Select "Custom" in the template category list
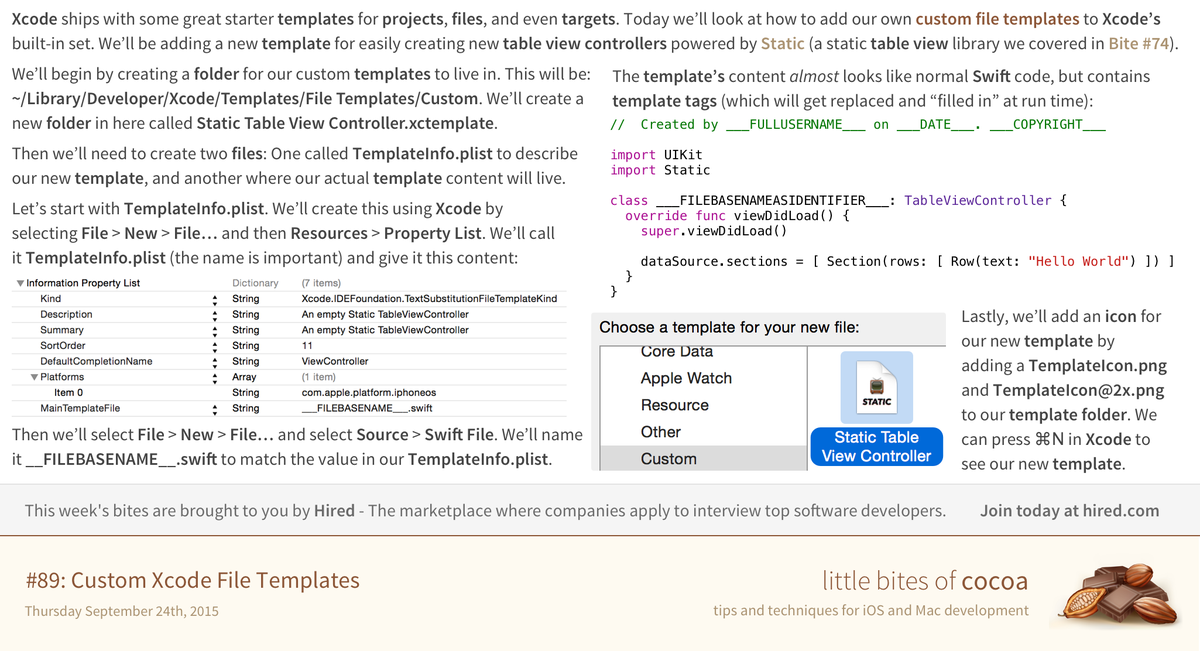The height and width of the screenshot is (651, 1200). [x=669, y=459]
